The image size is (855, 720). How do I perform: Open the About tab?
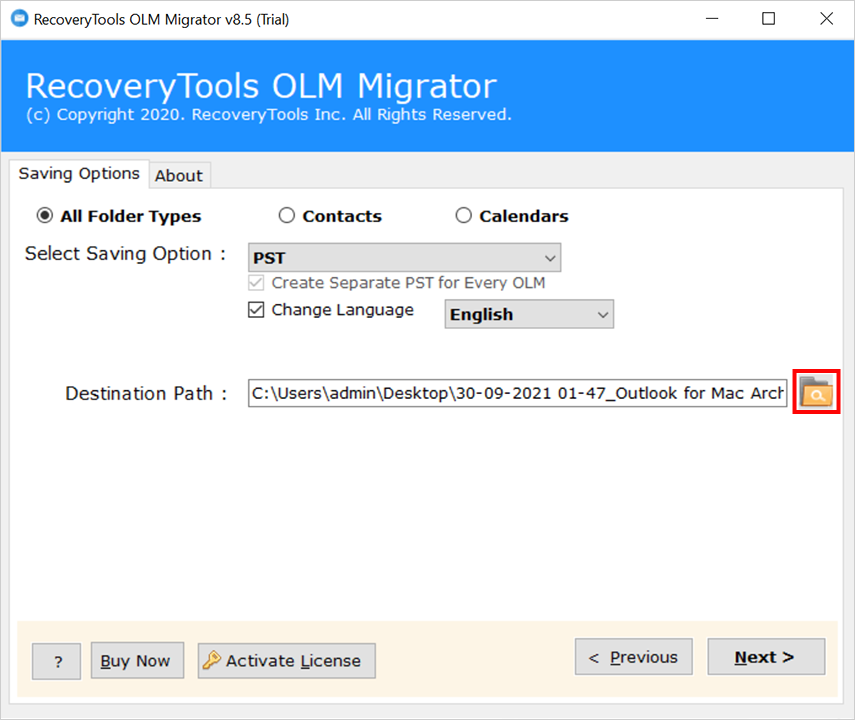[x=179, y=176]
